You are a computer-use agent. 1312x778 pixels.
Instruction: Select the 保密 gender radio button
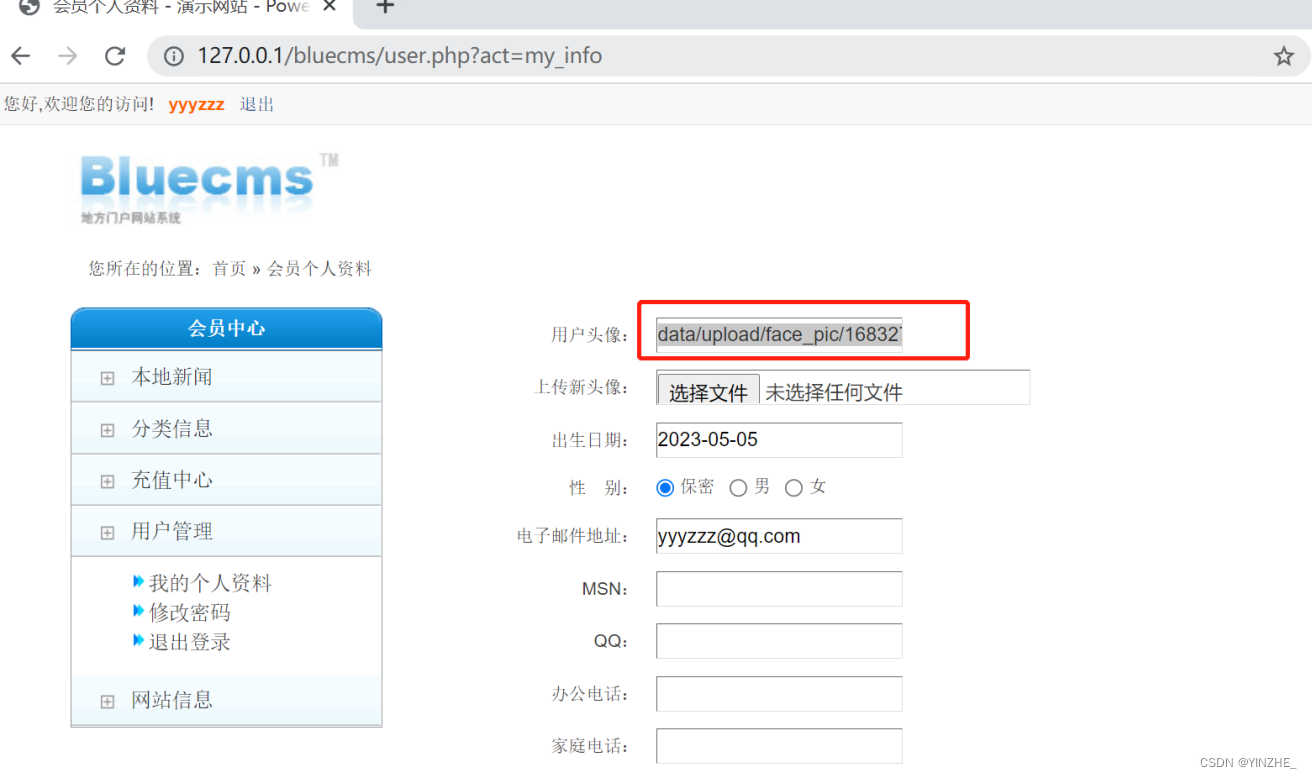click(665, 488)
